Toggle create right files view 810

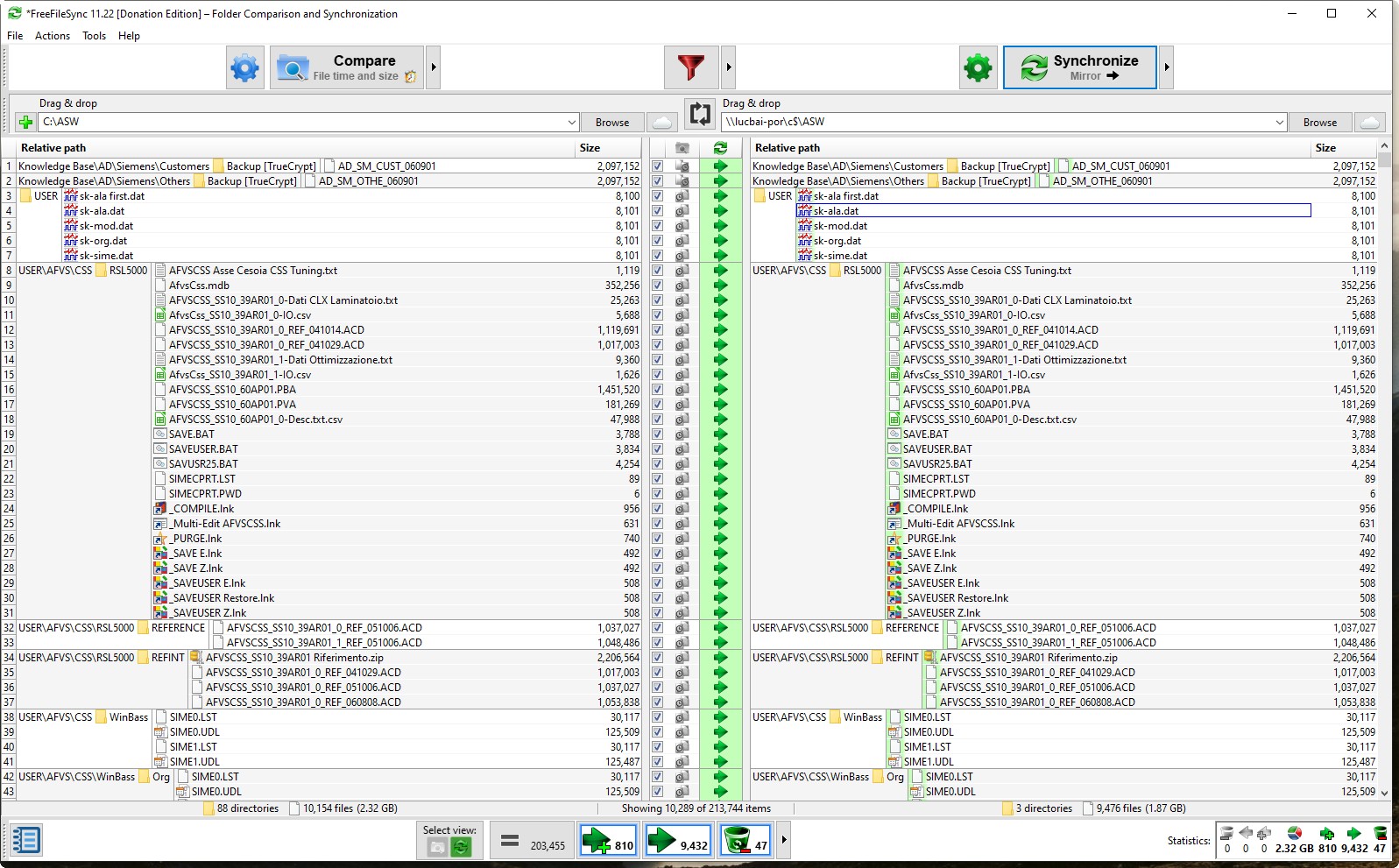(607, 841)
